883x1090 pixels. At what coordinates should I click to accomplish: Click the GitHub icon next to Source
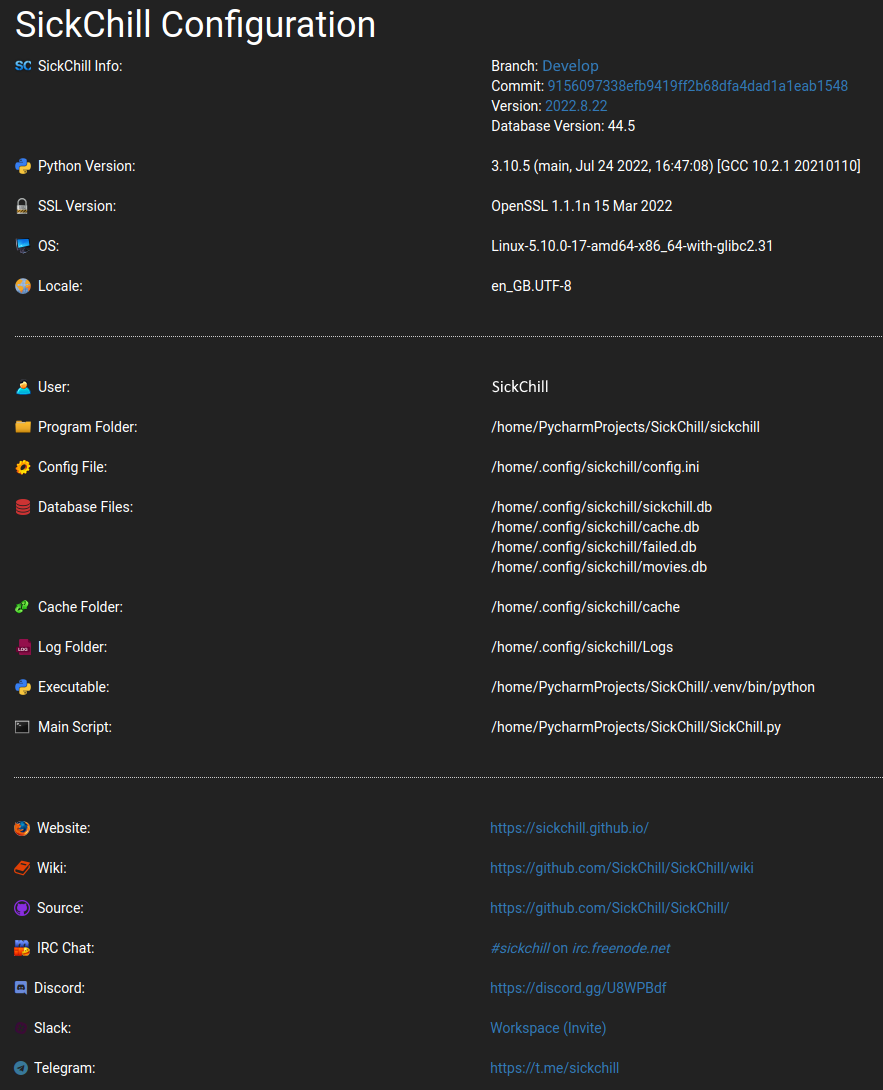22,909
